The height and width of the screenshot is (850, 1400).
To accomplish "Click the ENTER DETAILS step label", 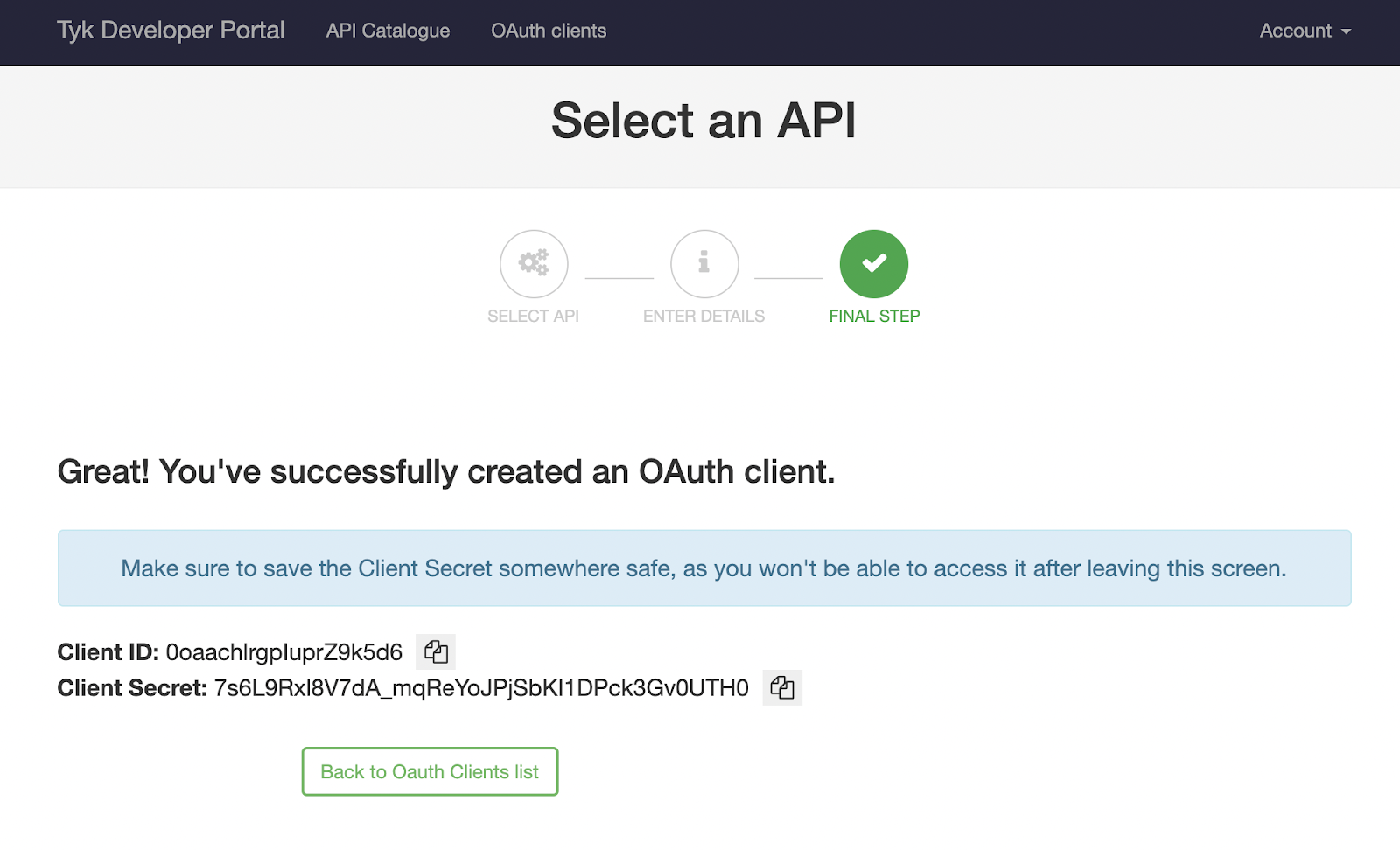I will click(704, 317).
